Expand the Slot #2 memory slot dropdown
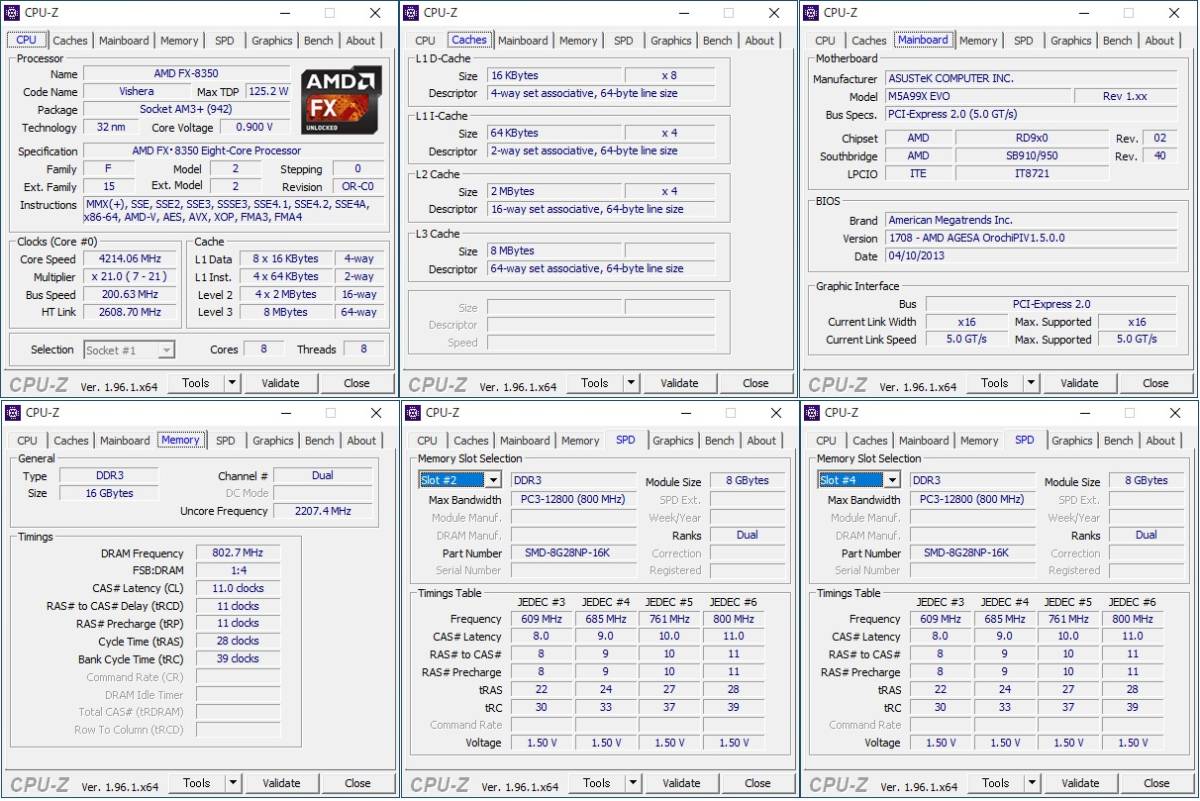The height and width of the screenshot is (801, 1200). (x=492, y=481)
